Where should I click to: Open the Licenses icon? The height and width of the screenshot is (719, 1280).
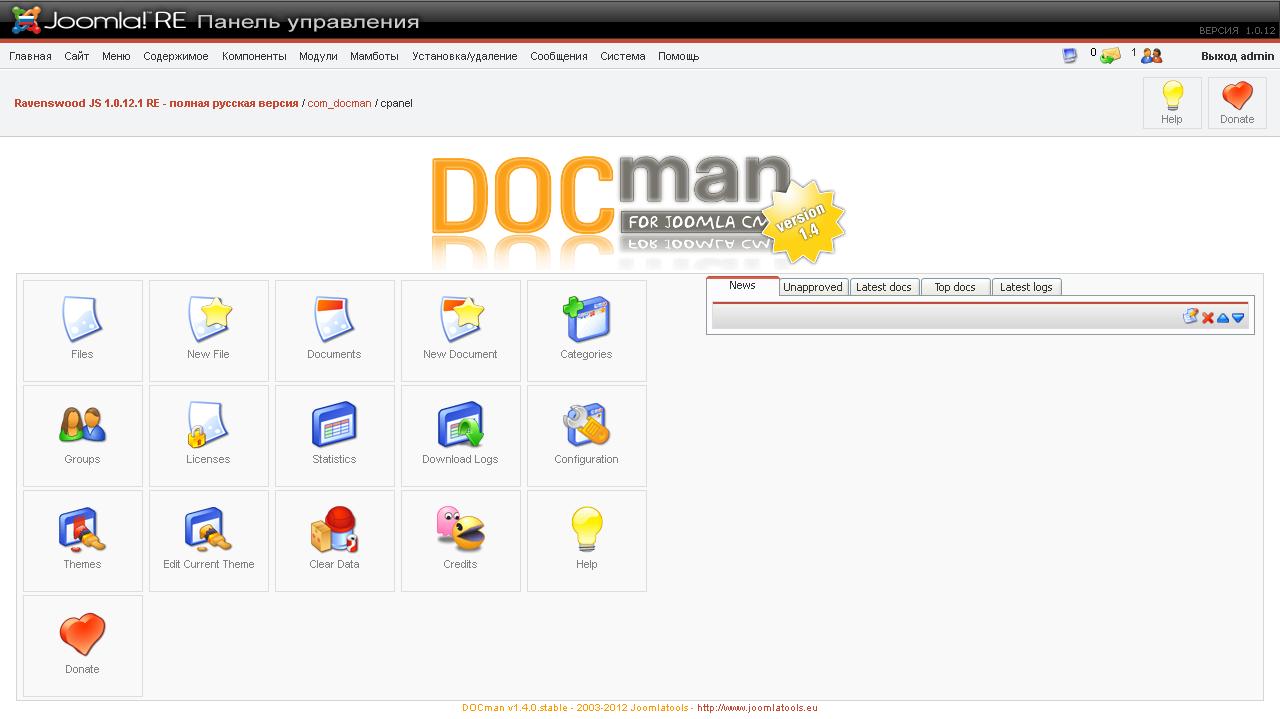(x=208, y=434)
